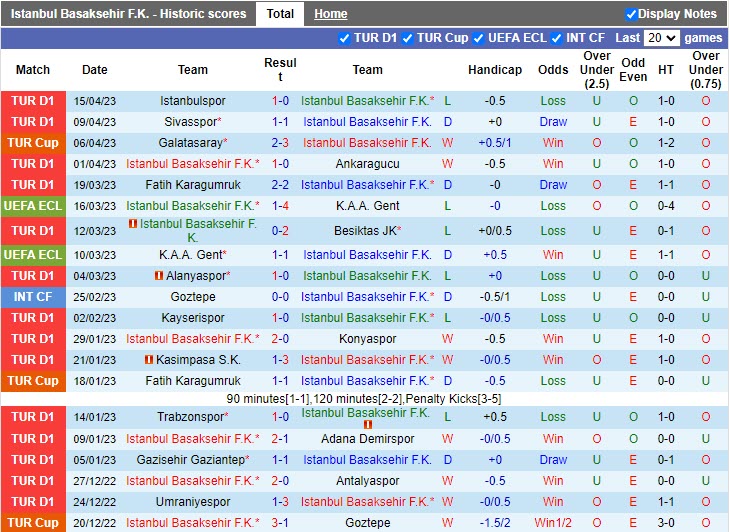Click red card icon in 12/03/23 Besiktas row

click(133, 224)
